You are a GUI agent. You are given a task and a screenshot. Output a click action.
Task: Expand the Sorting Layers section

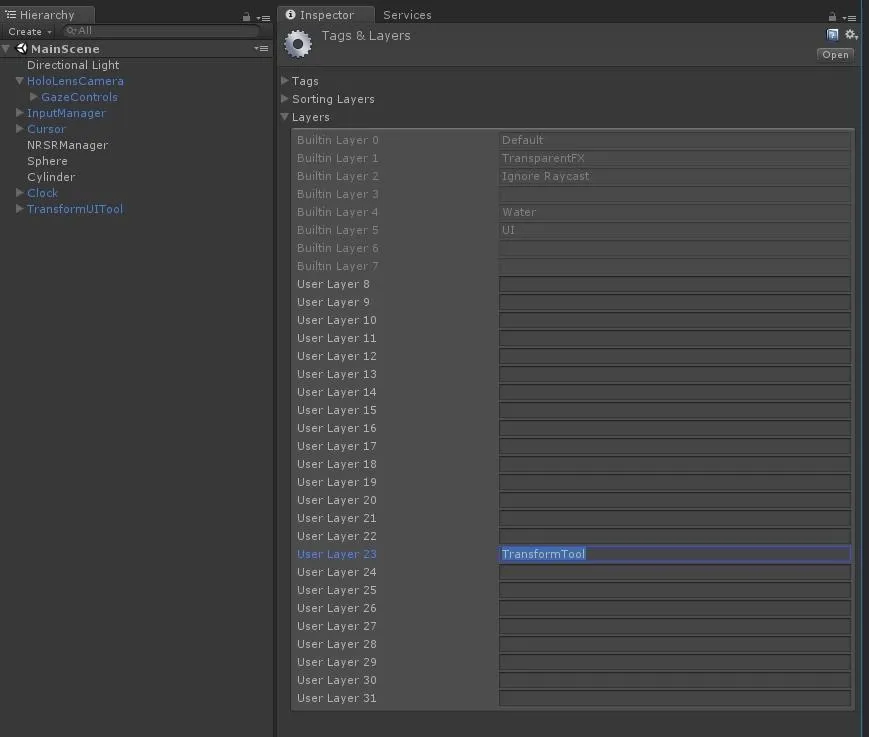coord(285,99)
